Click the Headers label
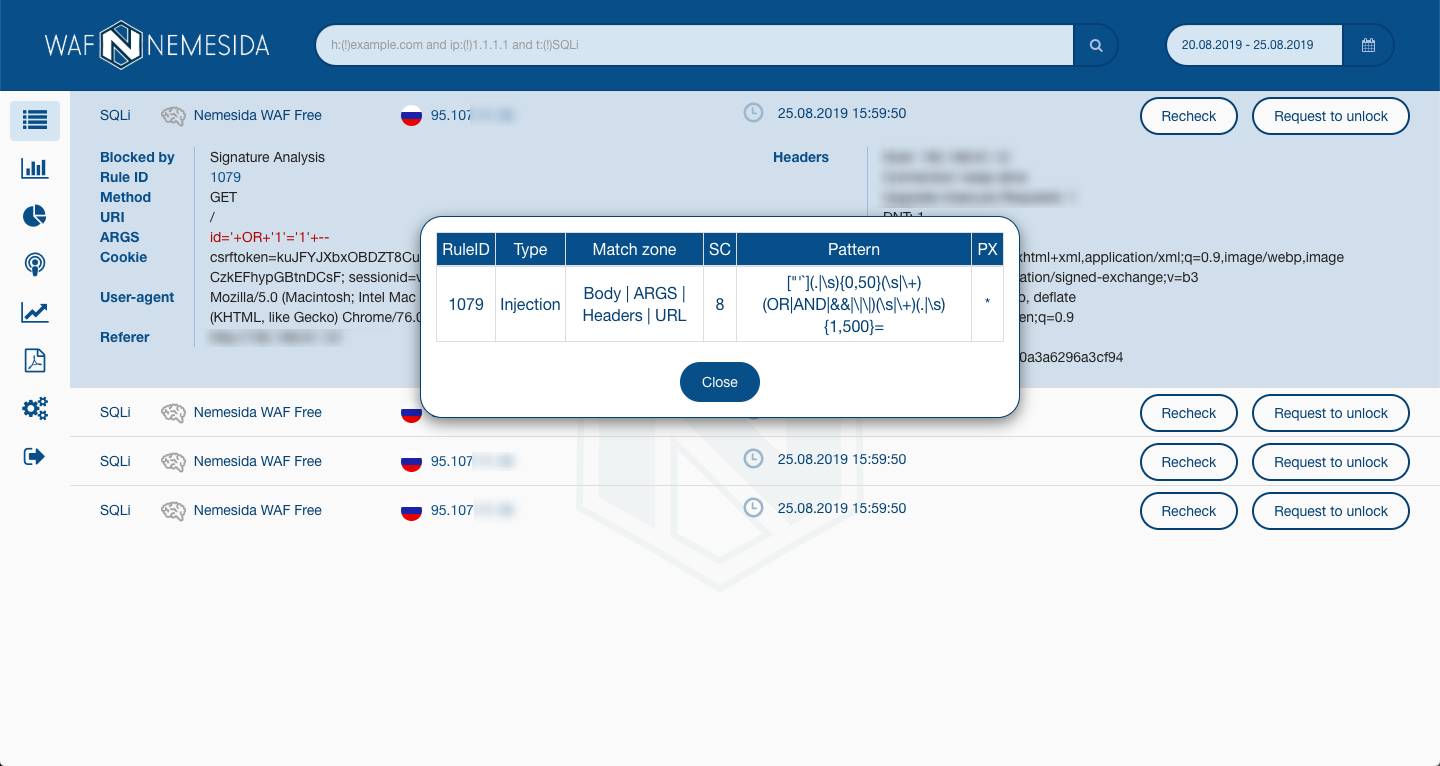The height and width of the screenshot is (766, 1440). pos(801,157)
